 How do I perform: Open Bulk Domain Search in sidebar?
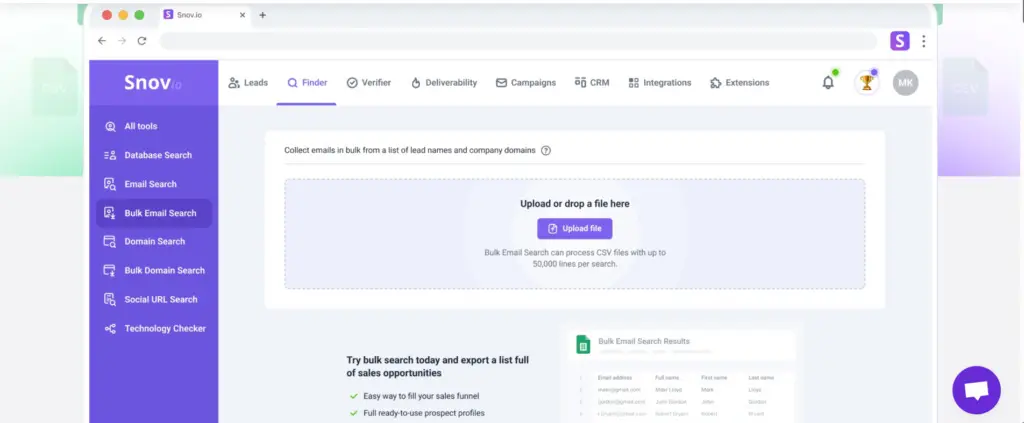(x=154, y=270)
